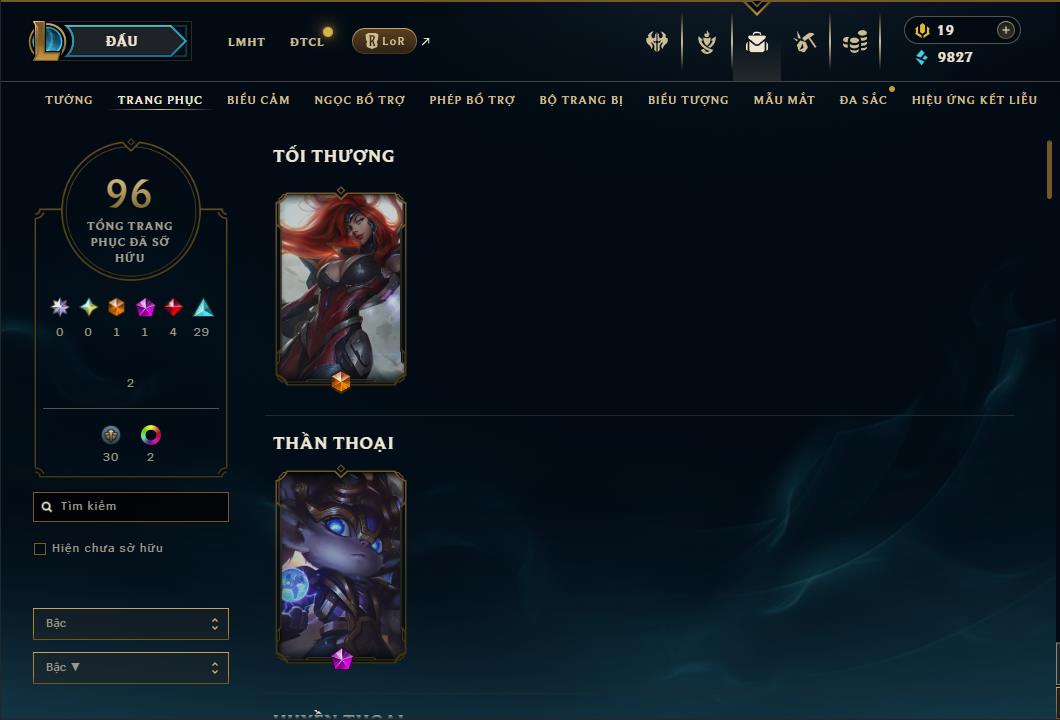Select the red-haired Tối Thượng skin thumbnail
The image size is (1060, 720).
tap(341, 289)
